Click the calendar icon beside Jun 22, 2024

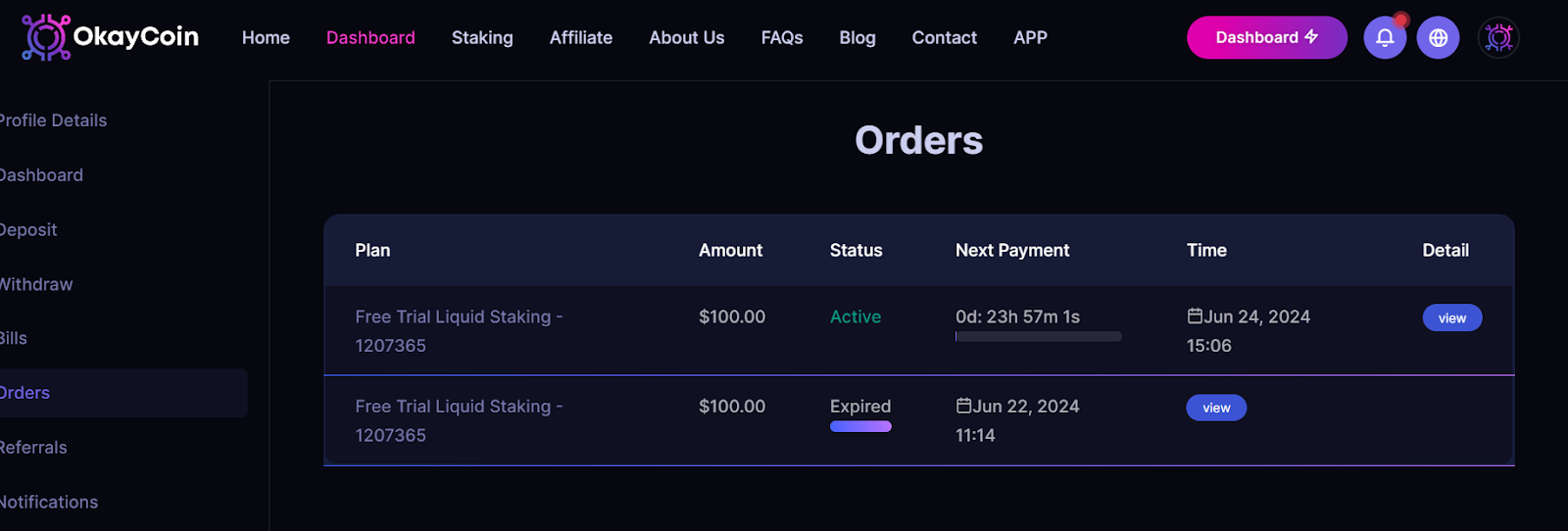[963, 405]
